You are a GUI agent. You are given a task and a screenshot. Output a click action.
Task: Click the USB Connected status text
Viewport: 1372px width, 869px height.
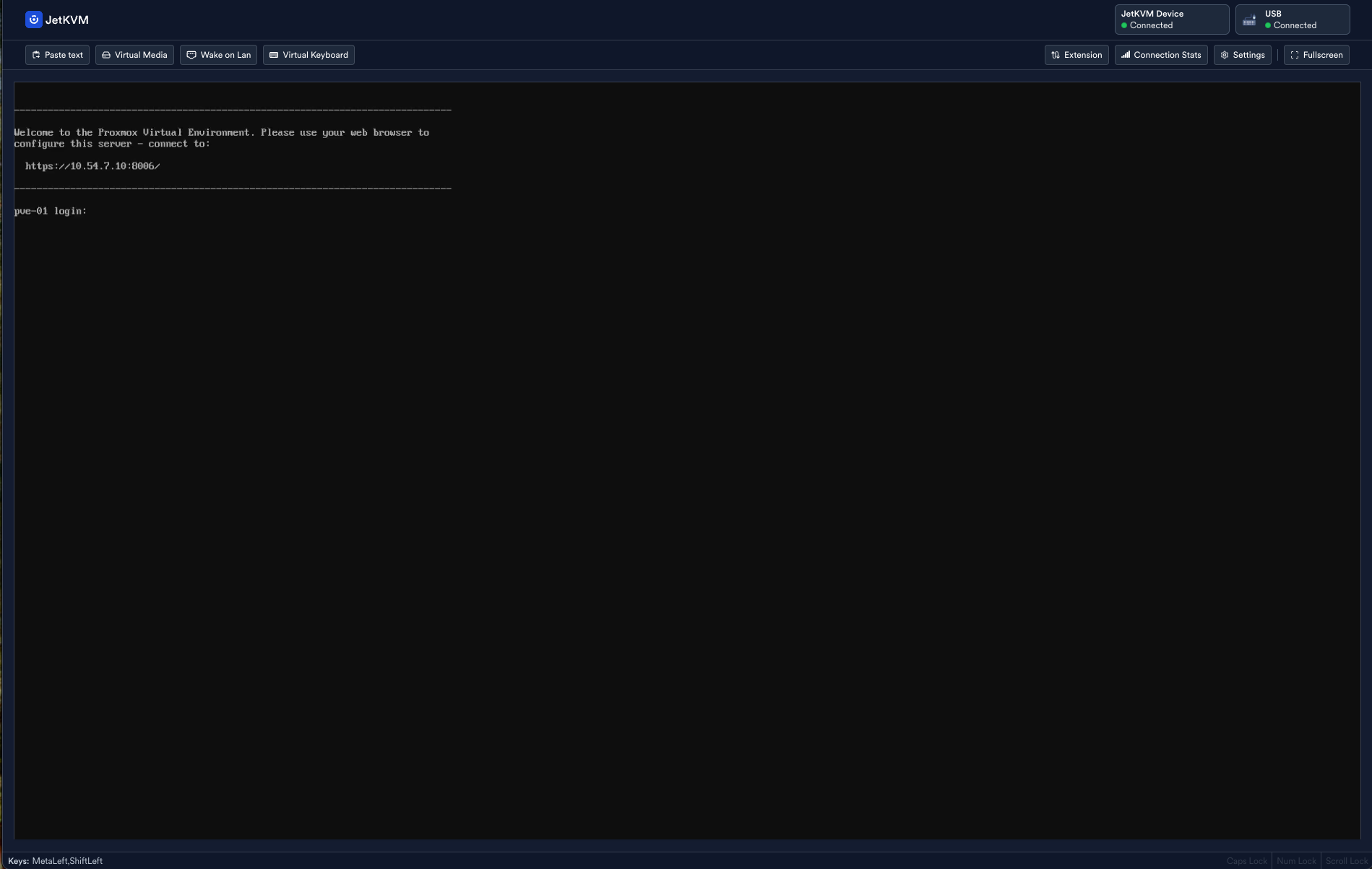pos(1295,25)
